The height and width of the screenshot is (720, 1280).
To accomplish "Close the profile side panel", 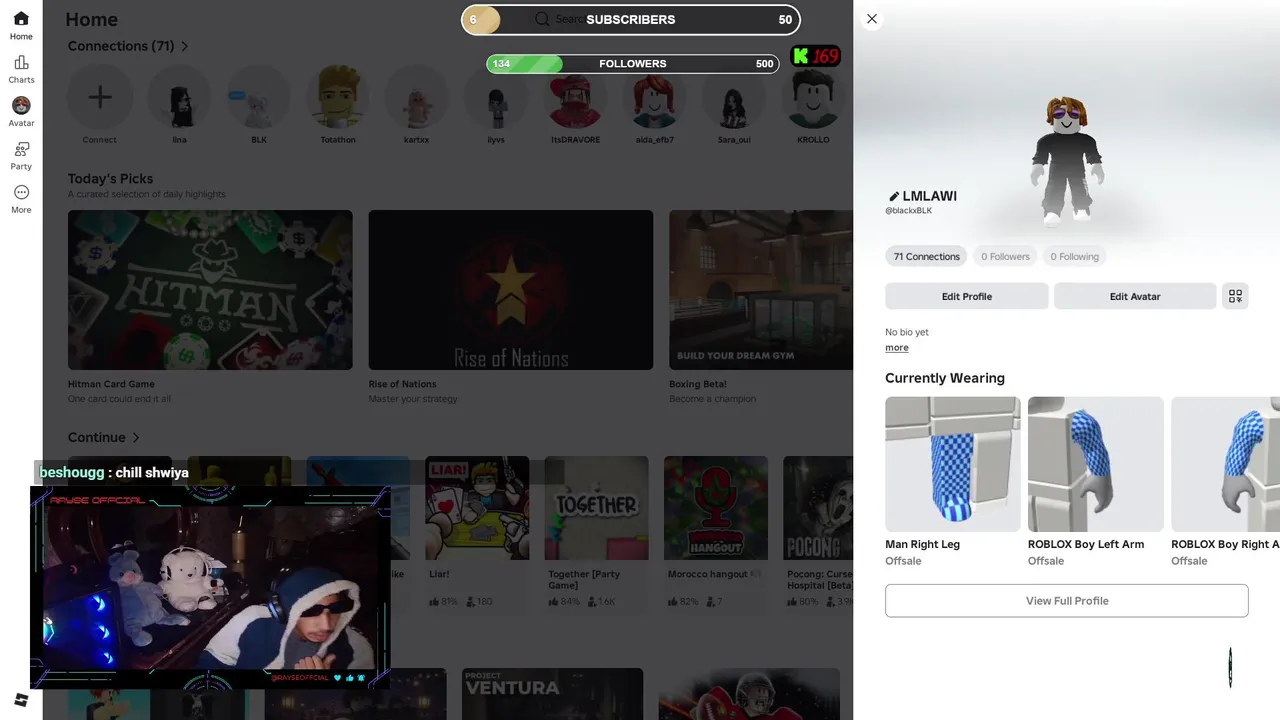I will pyautogui.click(x=872, y=19).
